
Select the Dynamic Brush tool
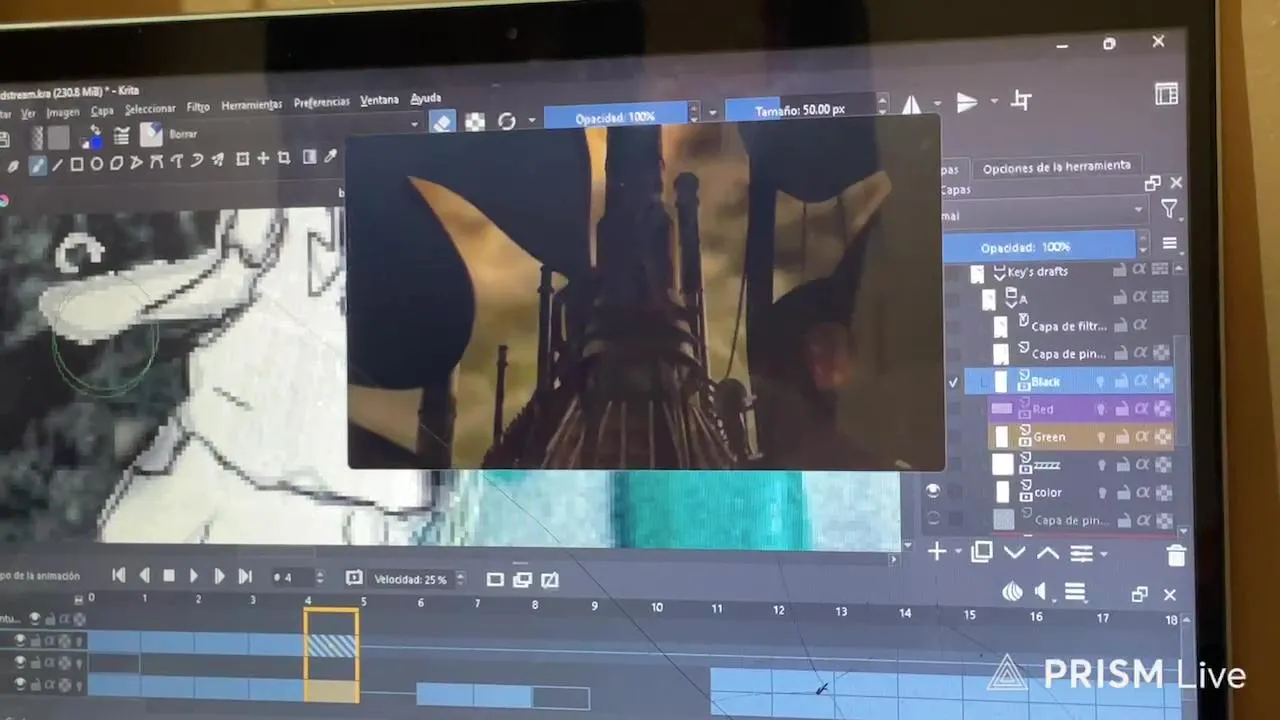point(197,160)
